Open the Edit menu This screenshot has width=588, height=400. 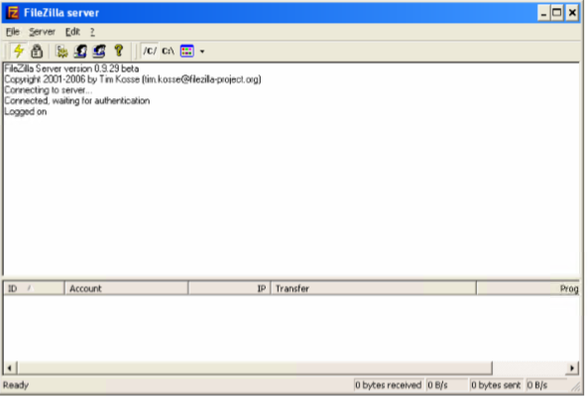tap(72, 32)
